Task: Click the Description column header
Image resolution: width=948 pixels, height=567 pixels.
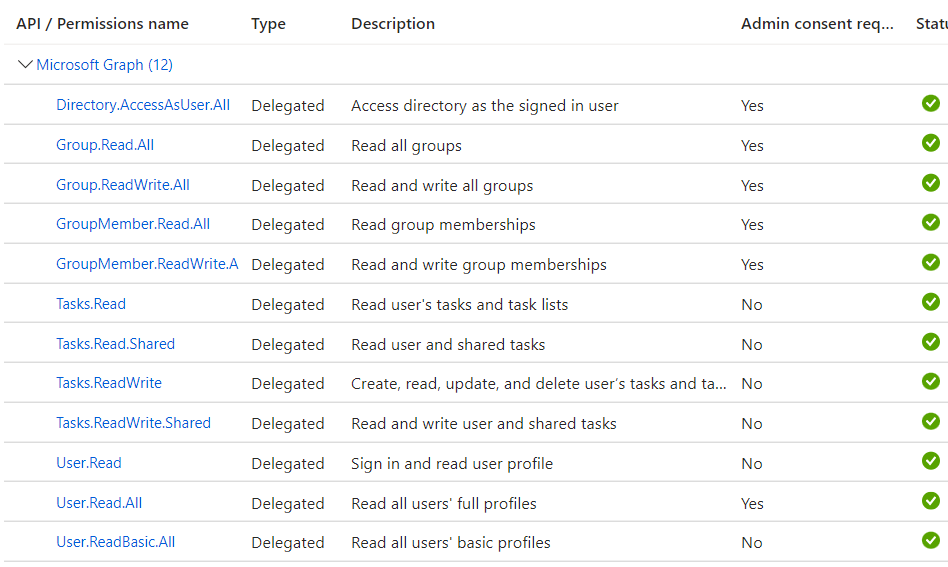Action: (x=393, y=24)
